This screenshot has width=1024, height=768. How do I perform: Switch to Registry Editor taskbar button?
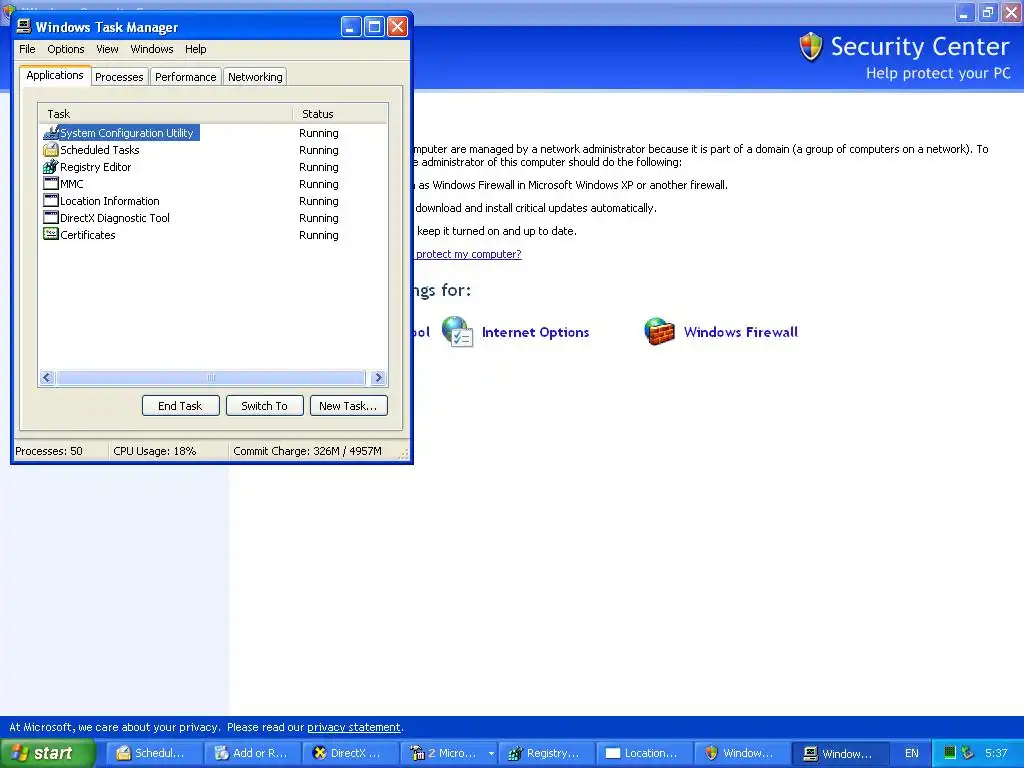point(546,753)
